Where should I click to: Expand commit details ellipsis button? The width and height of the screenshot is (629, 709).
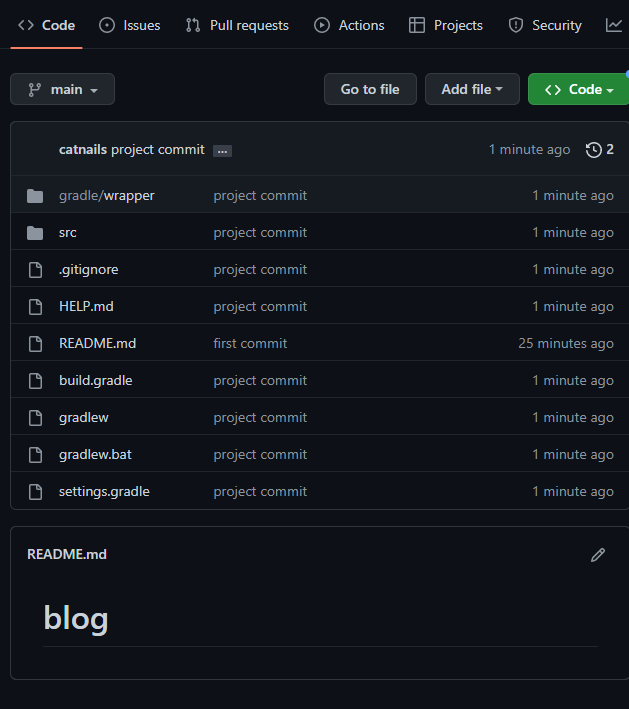click(x=222, y=151)
